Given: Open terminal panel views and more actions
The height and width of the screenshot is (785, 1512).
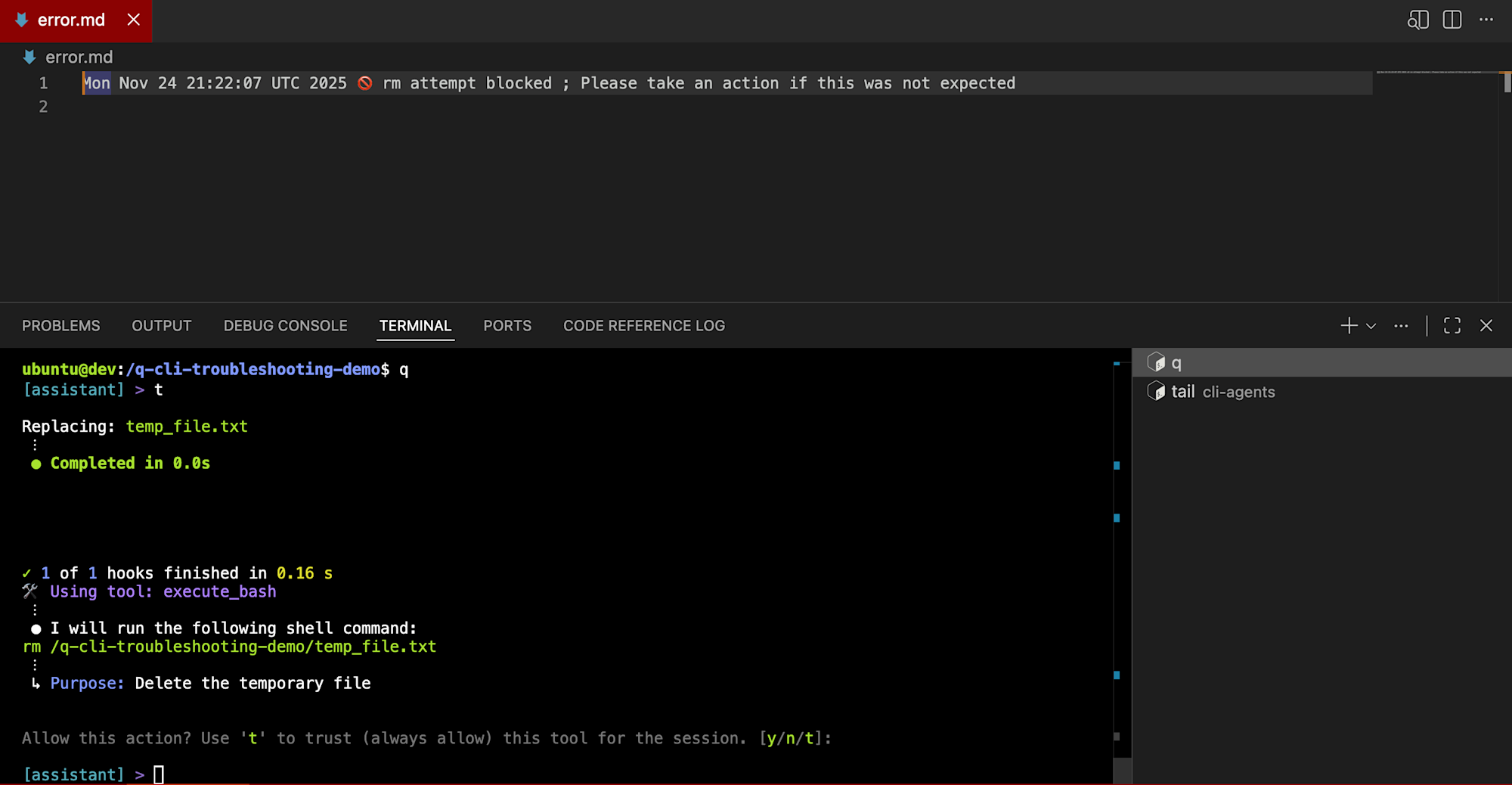Looking at the screenshot, I should (1401, 326).
